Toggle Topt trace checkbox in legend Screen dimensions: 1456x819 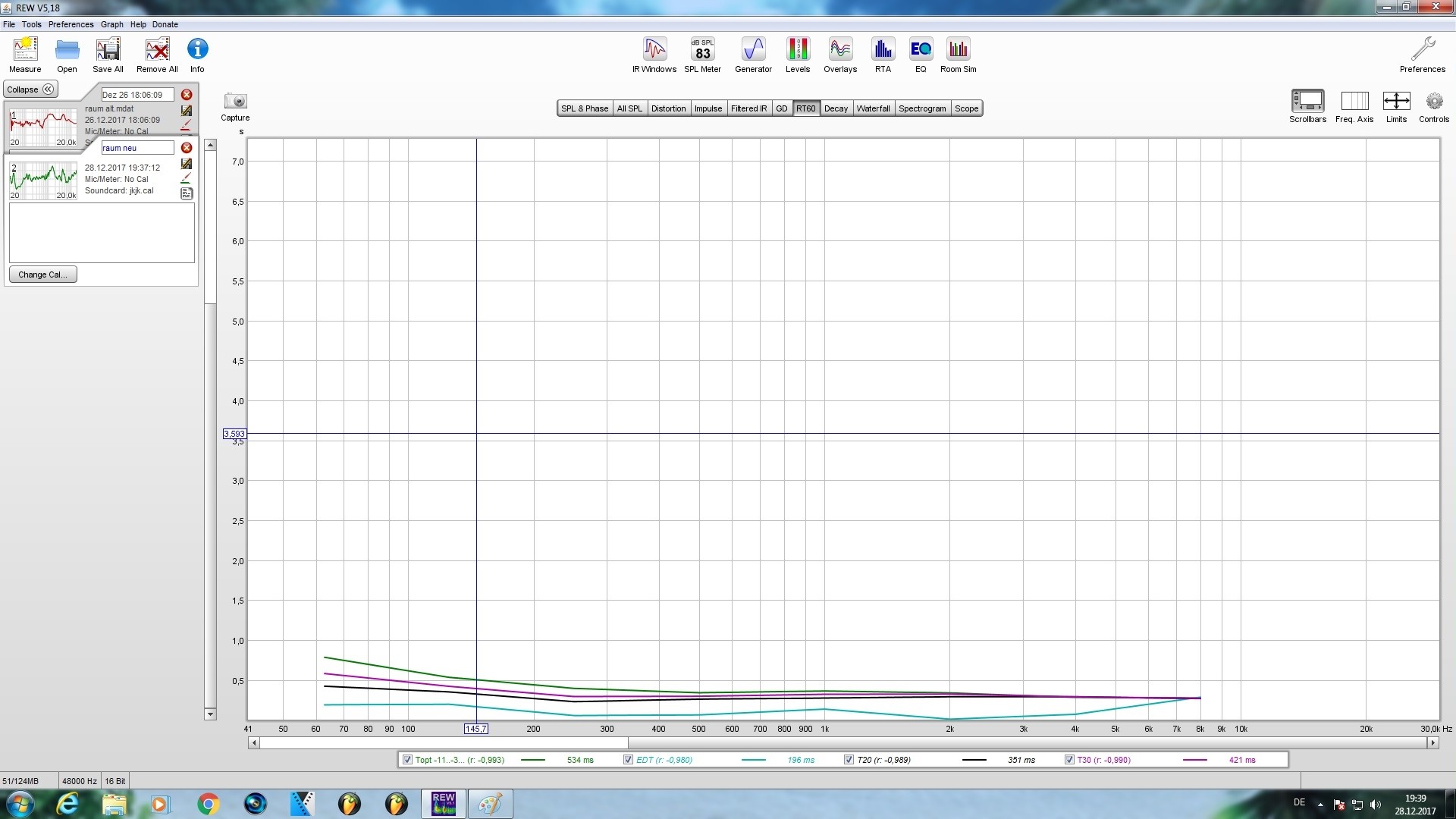pyautogui.click(x=407, y=759)
